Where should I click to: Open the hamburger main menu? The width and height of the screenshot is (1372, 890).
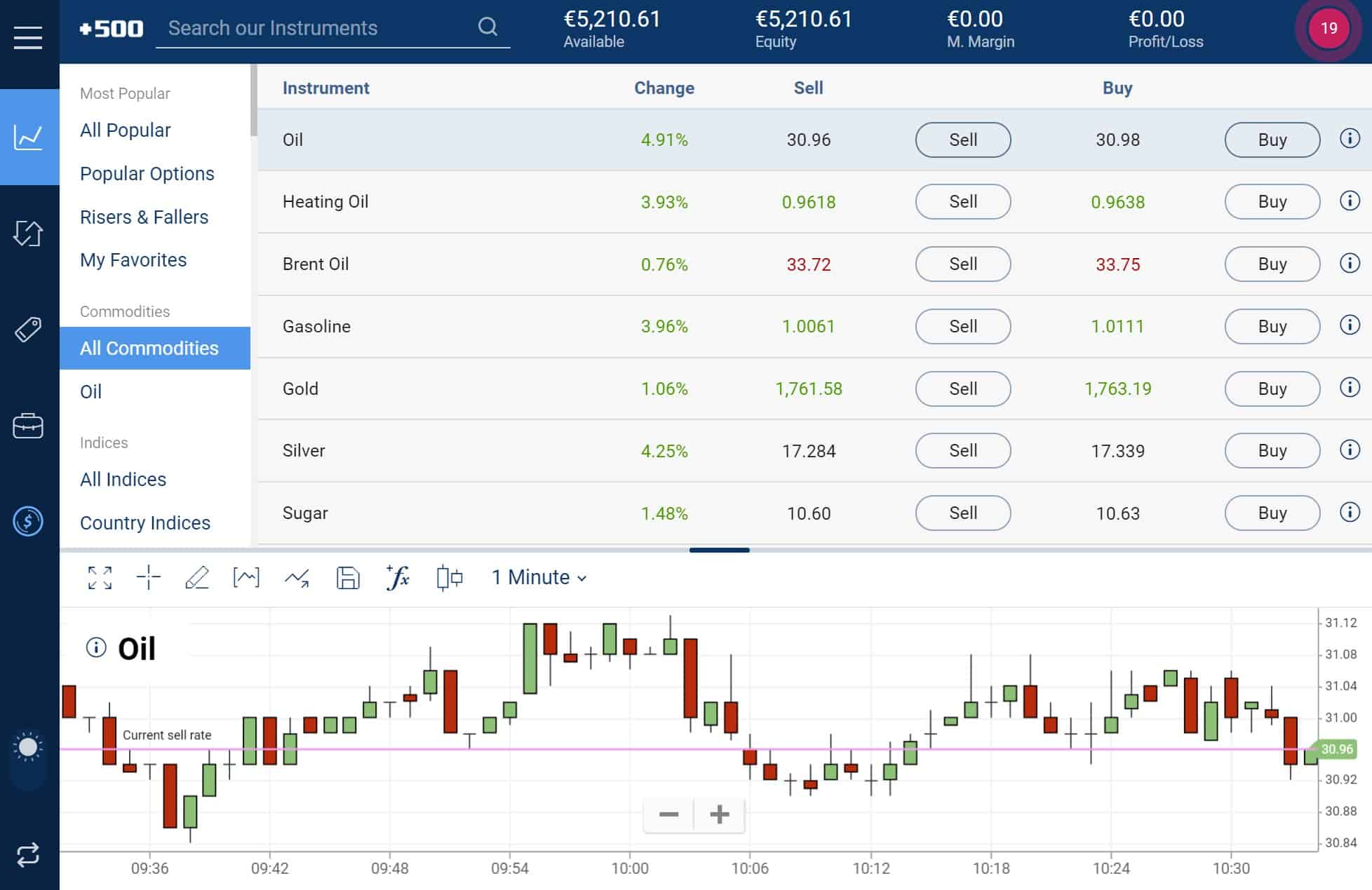point(28,37)
